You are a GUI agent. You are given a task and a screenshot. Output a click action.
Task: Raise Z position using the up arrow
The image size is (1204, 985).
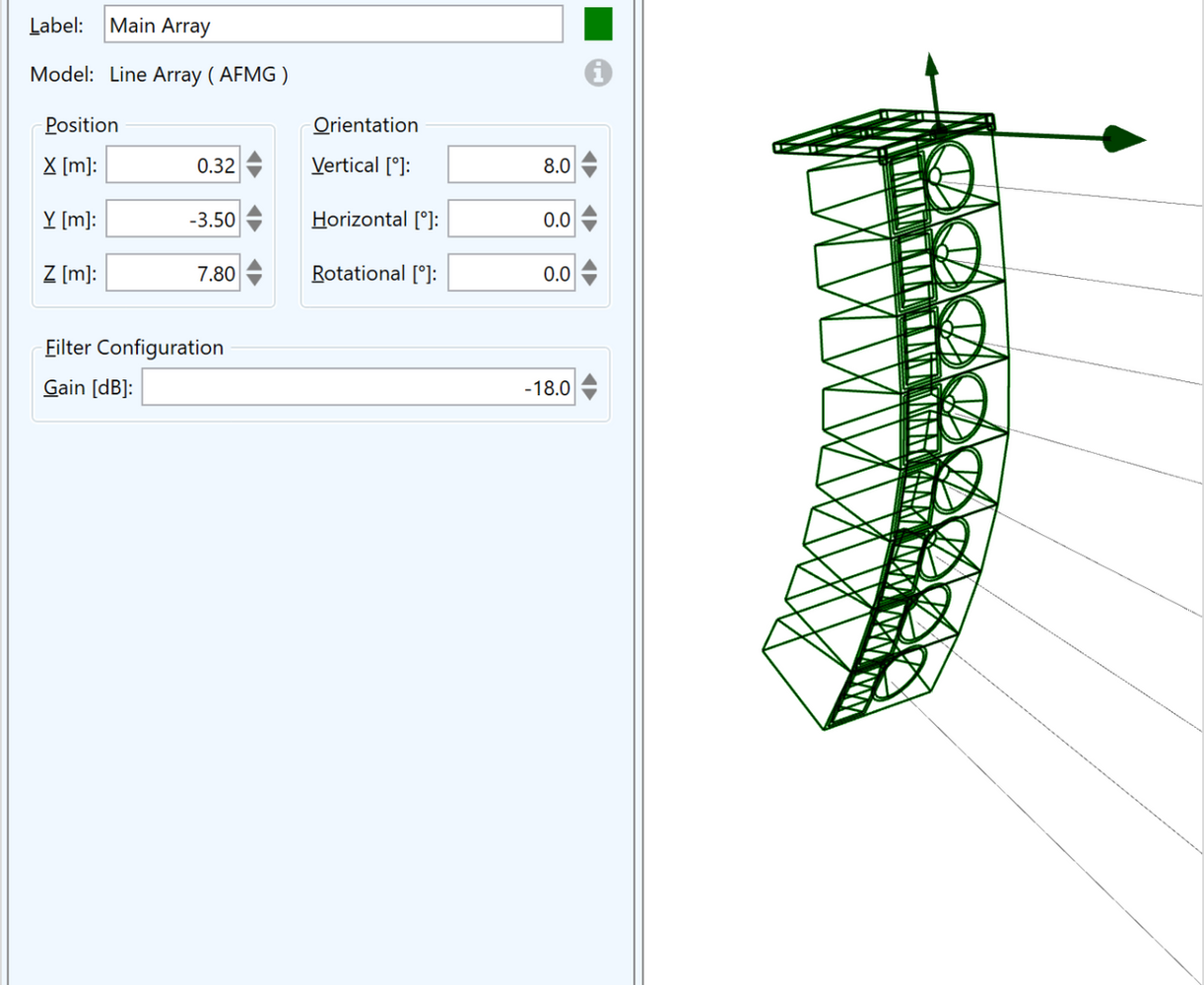click(254, 266)
